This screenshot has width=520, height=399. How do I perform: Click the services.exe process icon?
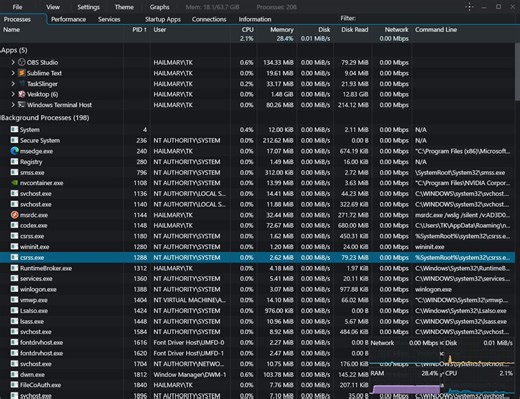click(14, 278)
